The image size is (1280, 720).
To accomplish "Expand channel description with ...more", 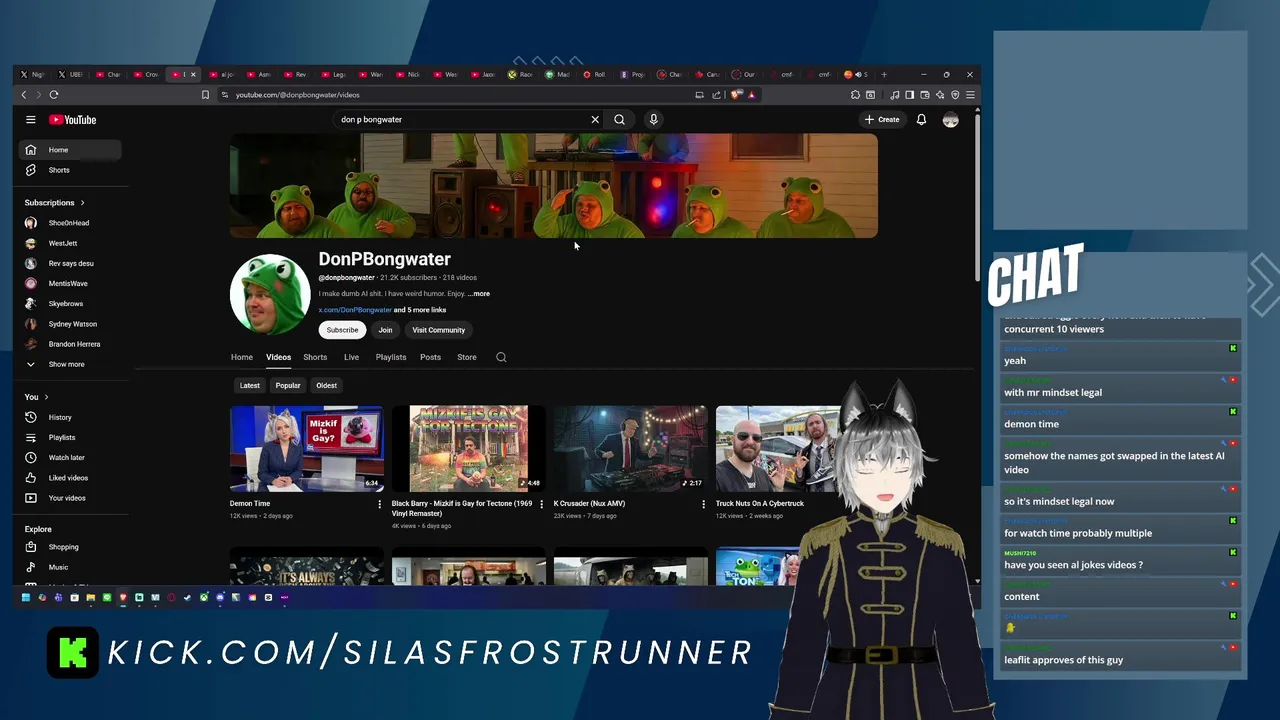I will click(479, 294).
